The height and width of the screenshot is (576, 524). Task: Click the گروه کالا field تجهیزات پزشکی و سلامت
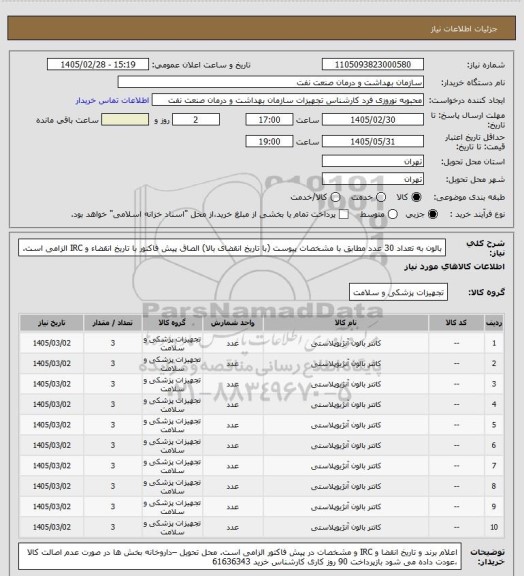click(x=398, y=292)
